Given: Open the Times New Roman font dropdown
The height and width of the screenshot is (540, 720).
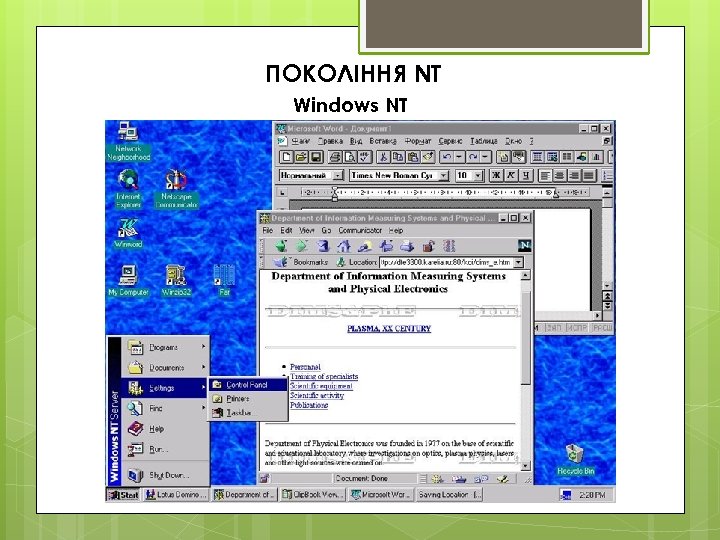Looking at the screenshot, I should pyautogui.click(x=444, y=175).
